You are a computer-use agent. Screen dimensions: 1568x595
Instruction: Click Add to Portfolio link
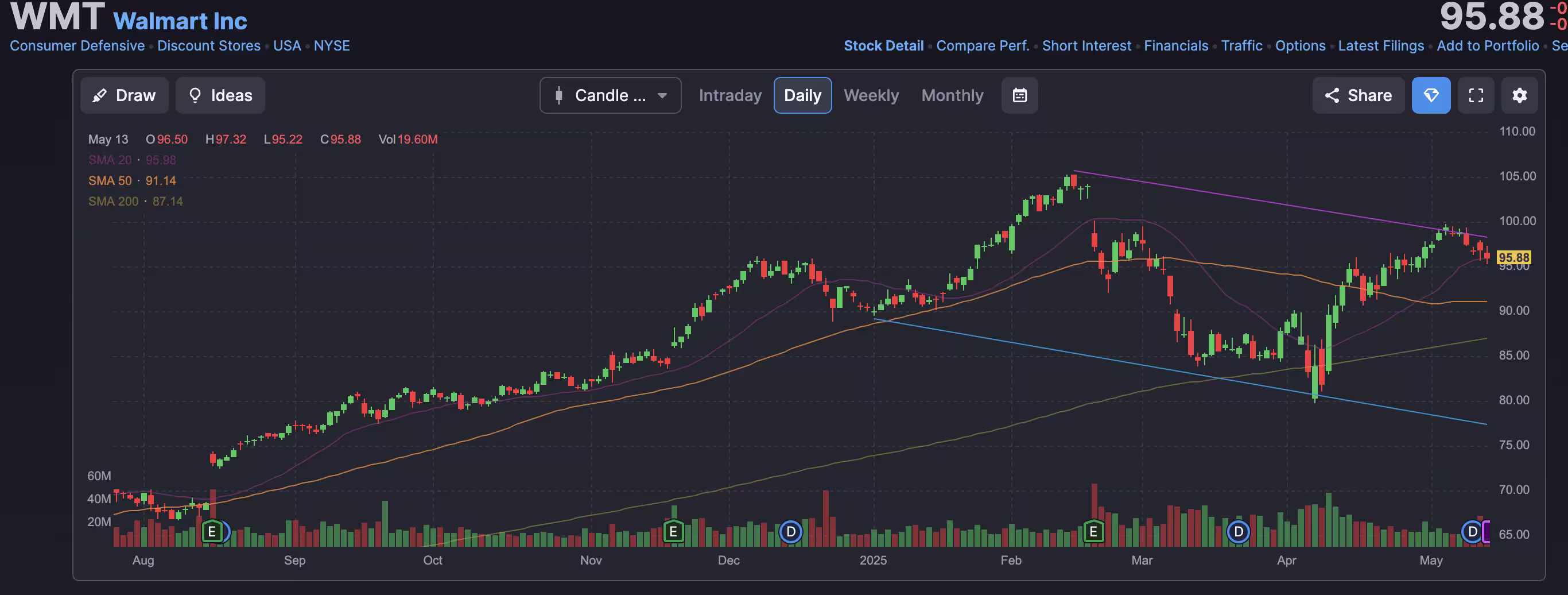point(1488,46)
